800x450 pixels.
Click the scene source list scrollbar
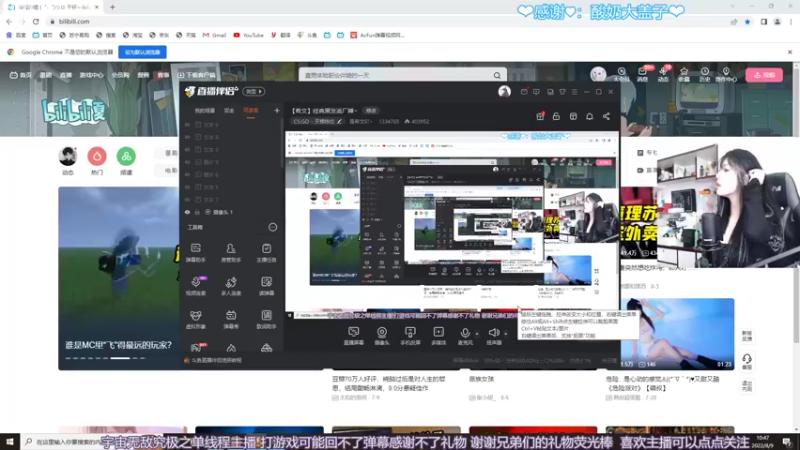click(282, 145)
